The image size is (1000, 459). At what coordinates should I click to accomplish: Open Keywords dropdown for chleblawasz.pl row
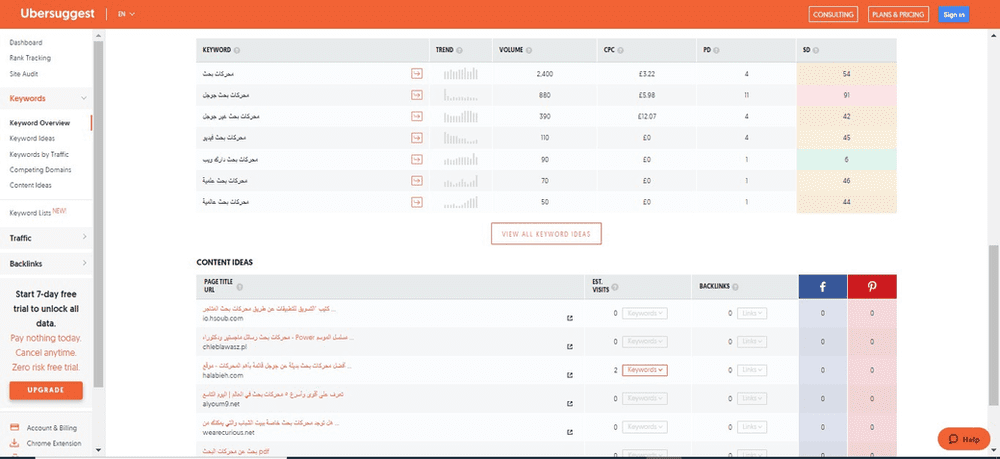point(645,342)
